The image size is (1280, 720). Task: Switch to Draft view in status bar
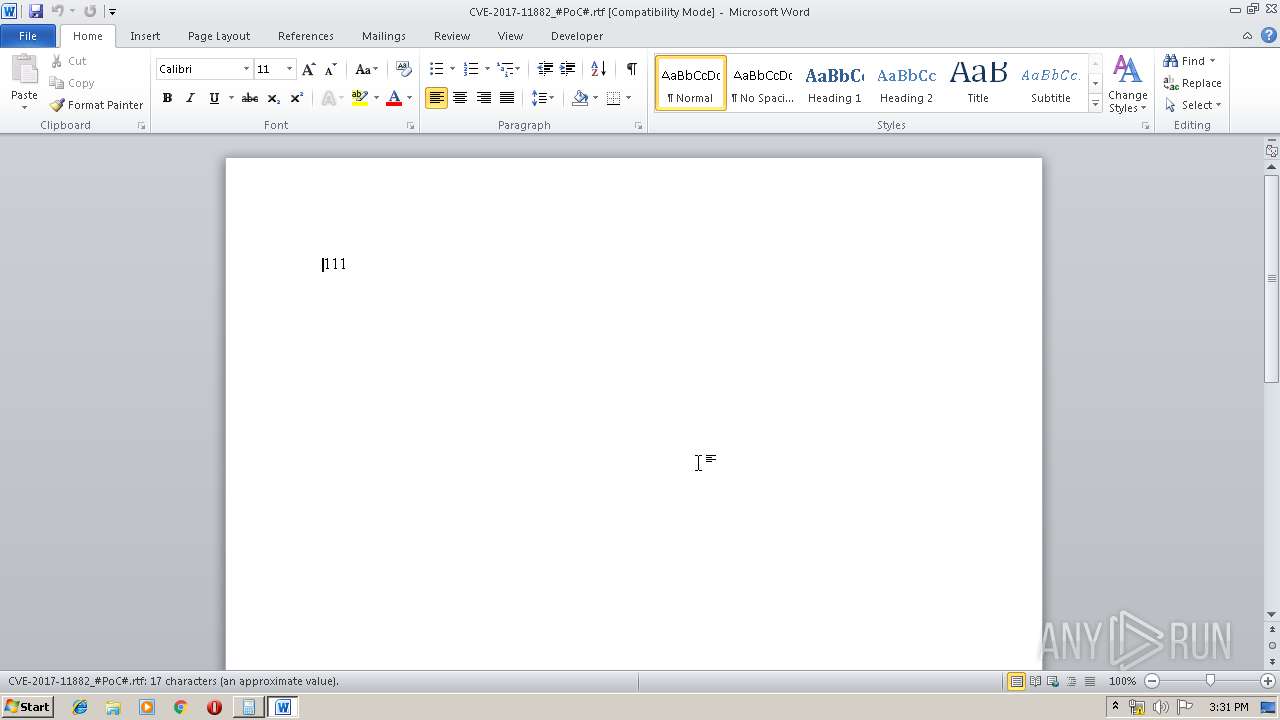(1089, 681)
